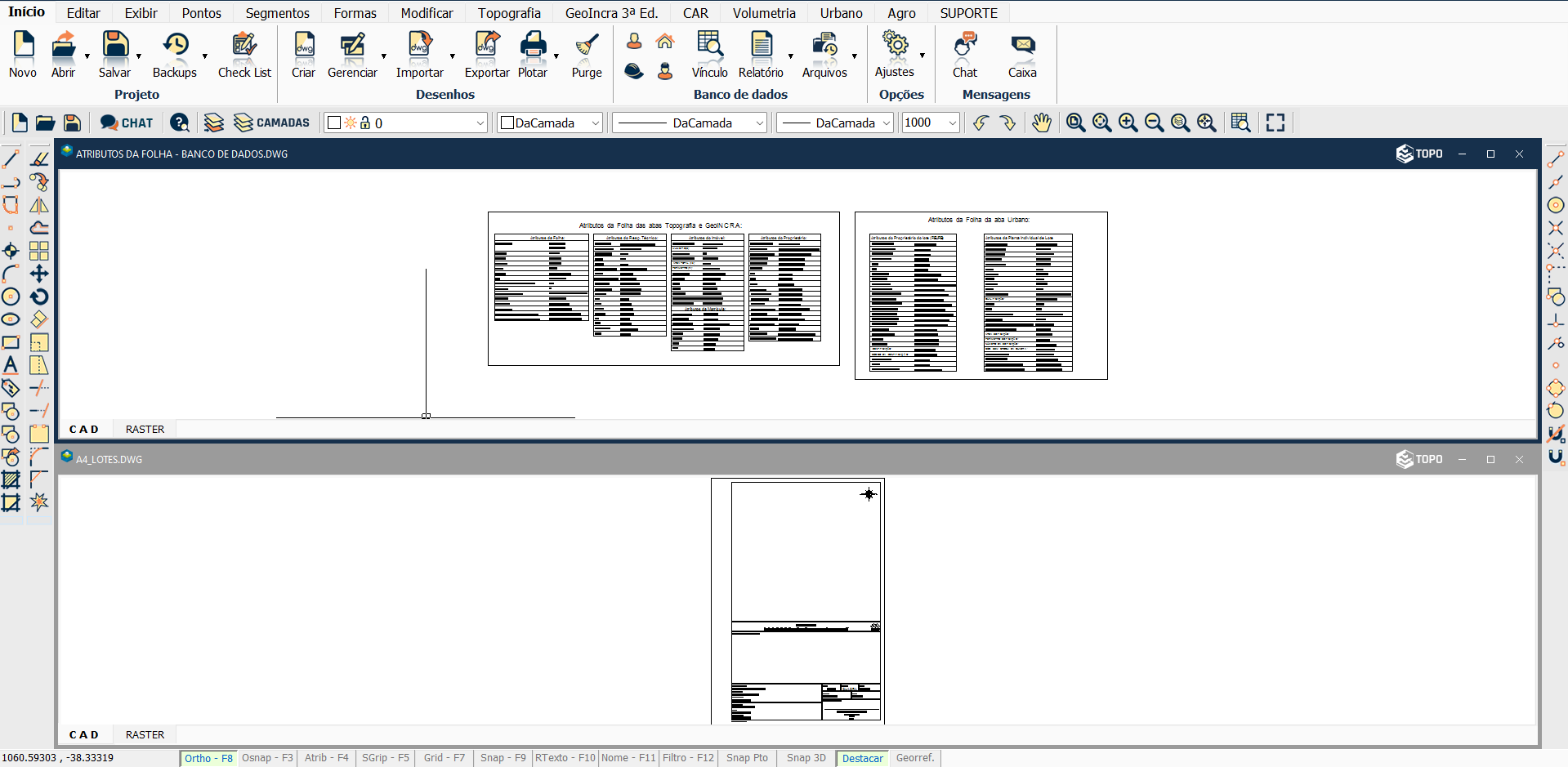
Task: Select the Pan hand tool
Action: (1041, 123)
